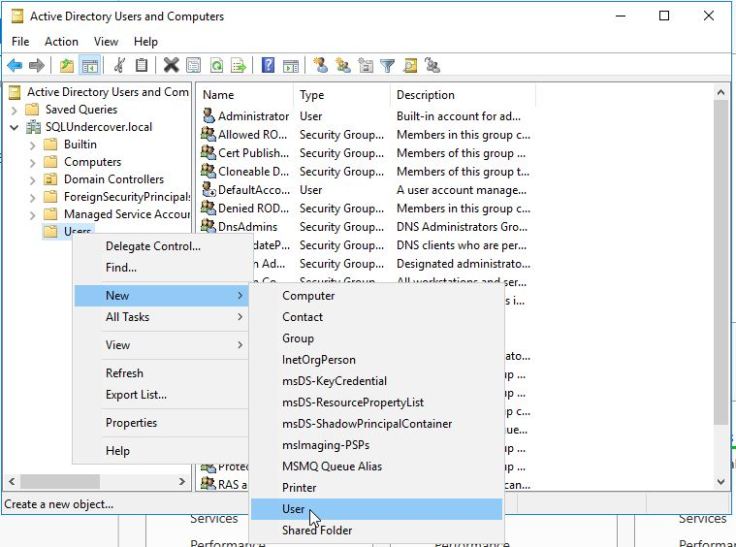Select MSMQ Queue Alias in submenu

(x=376, y=466)
